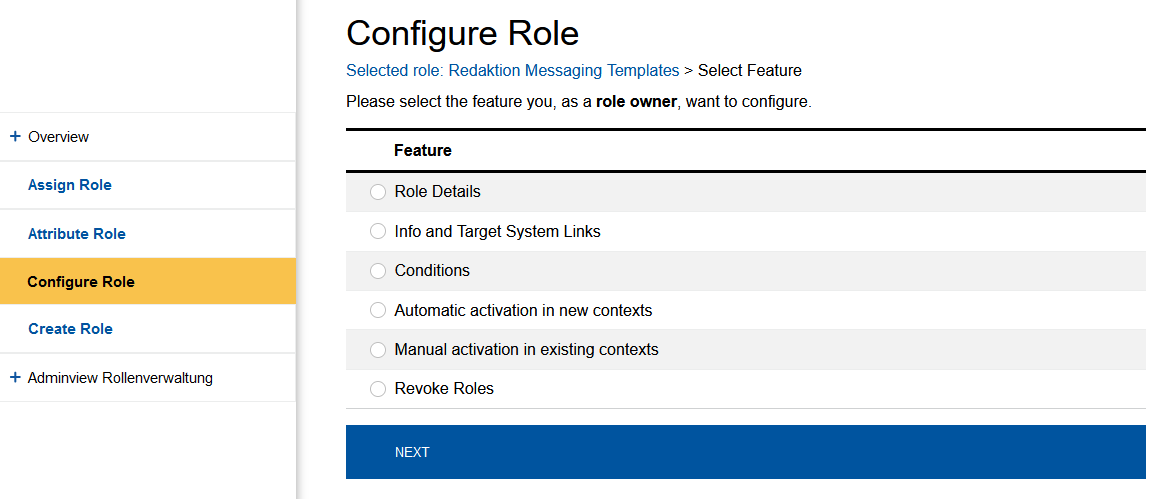Screen dimensions: 1168x499
Task: Go to Create Role page
Action: coord(70,329)
